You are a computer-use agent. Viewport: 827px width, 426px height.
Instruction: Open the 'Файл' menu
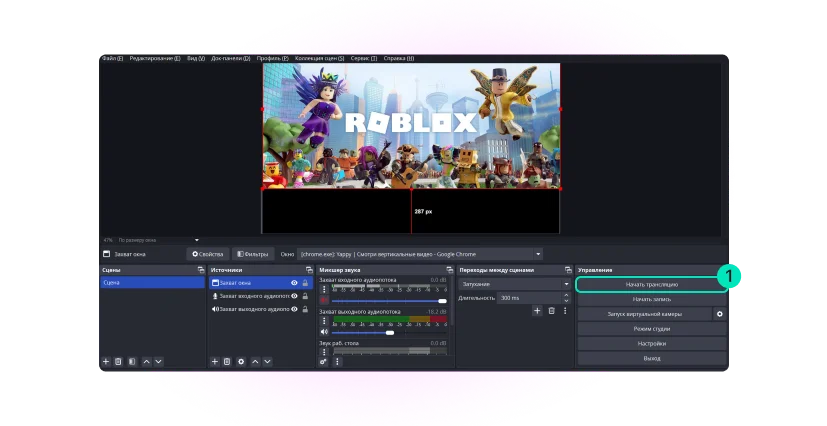click(112, 58)
